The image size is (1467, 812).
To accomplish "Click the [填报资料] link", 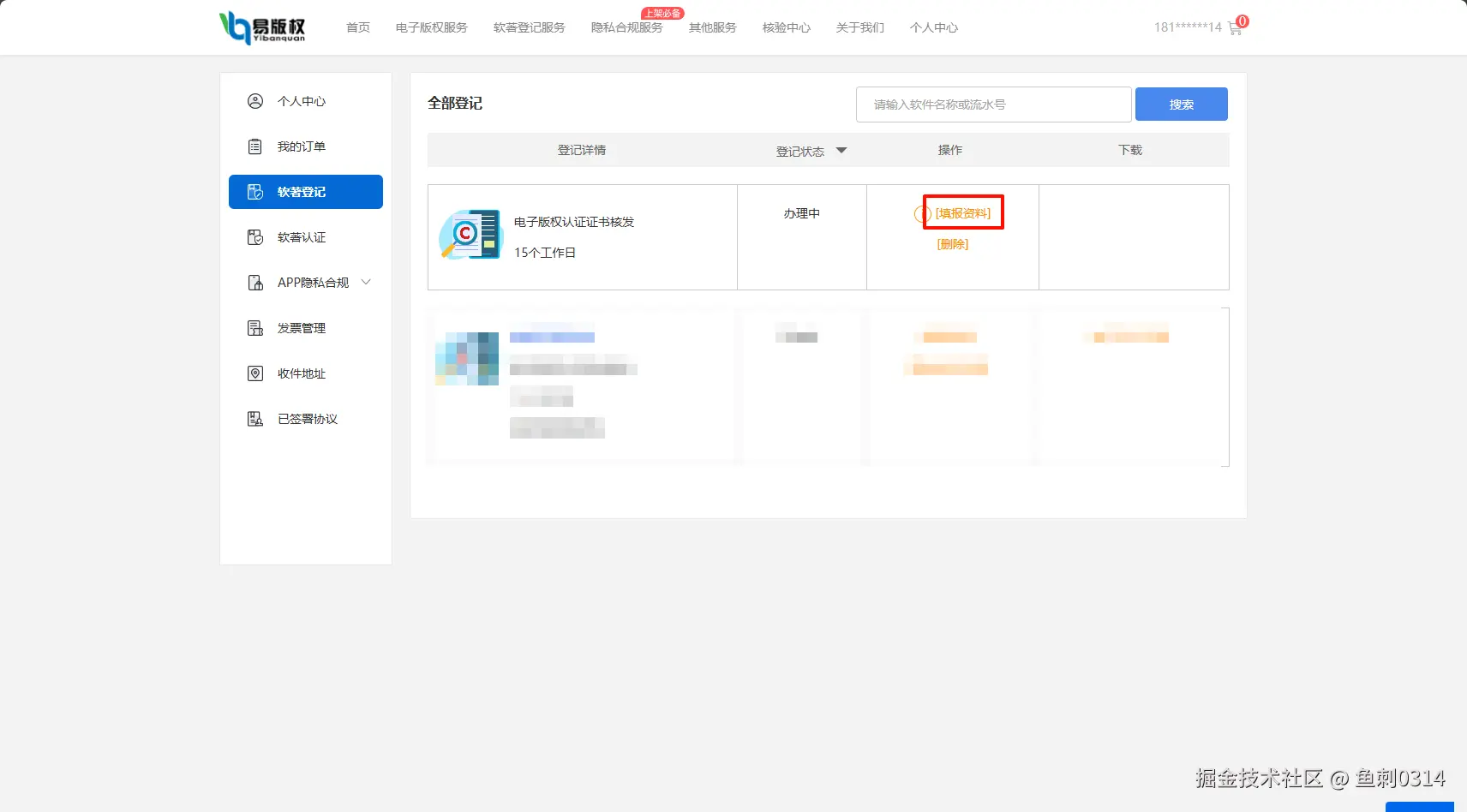I will [x=963, y=213].
